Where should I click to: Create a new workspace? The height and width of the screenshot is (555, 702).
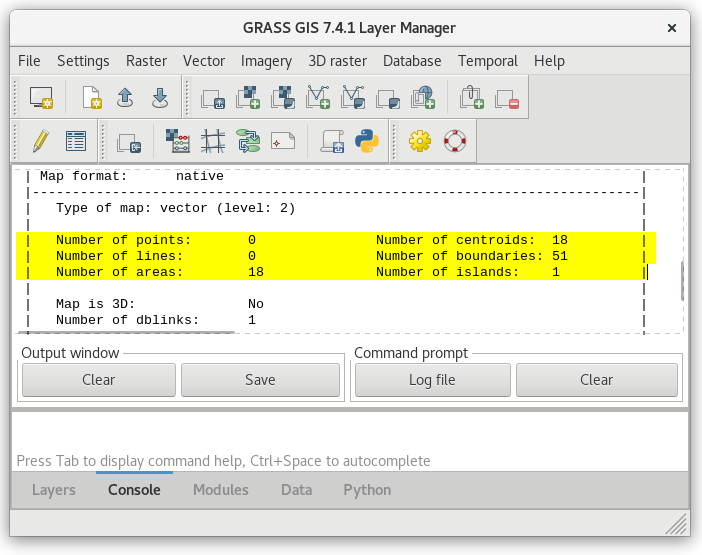click(91, 97)
